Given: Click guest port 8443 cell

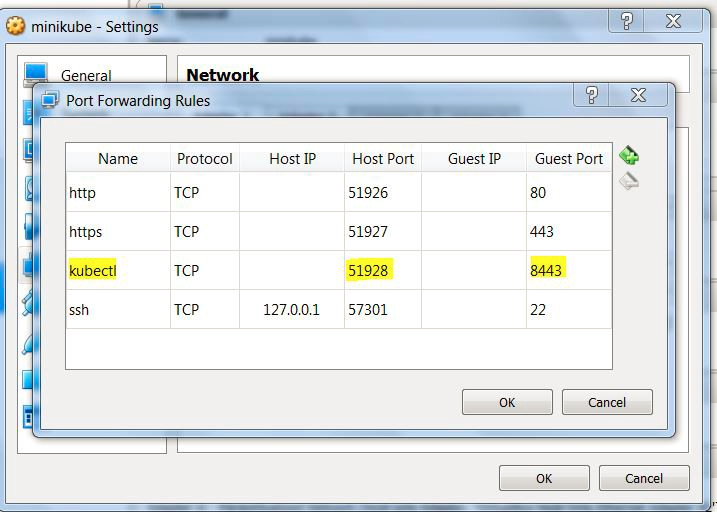Looking at the screenshot, I should coord(569,270).
